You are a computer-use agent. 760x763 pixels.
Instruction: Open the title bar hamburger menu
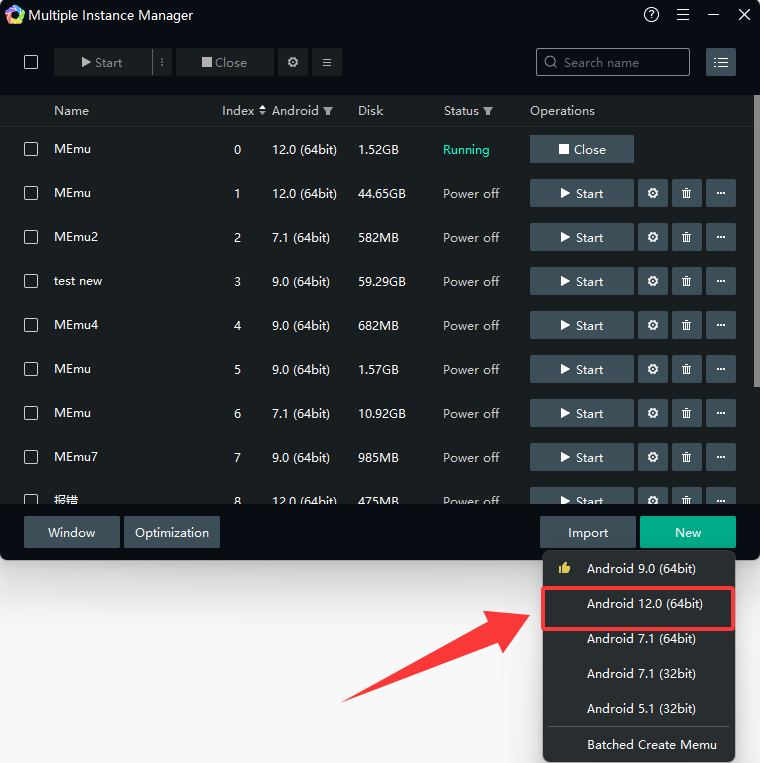(683, 15)
